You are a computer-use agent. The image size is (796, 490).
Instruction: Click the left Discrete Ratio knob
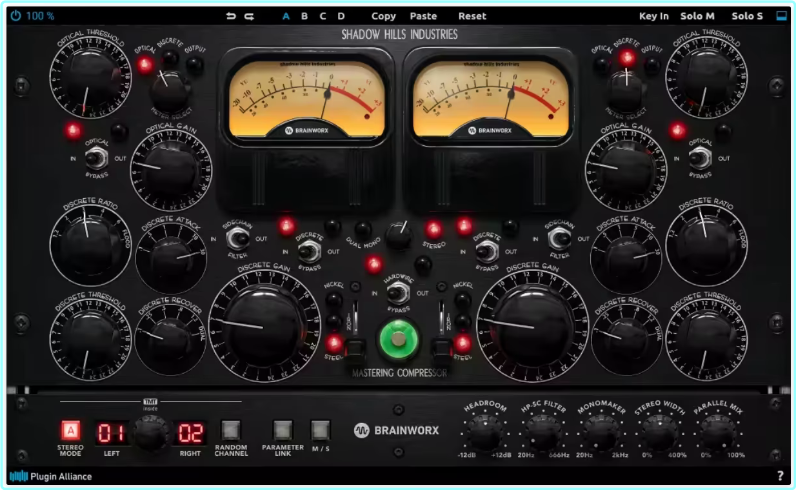(90, 245)
